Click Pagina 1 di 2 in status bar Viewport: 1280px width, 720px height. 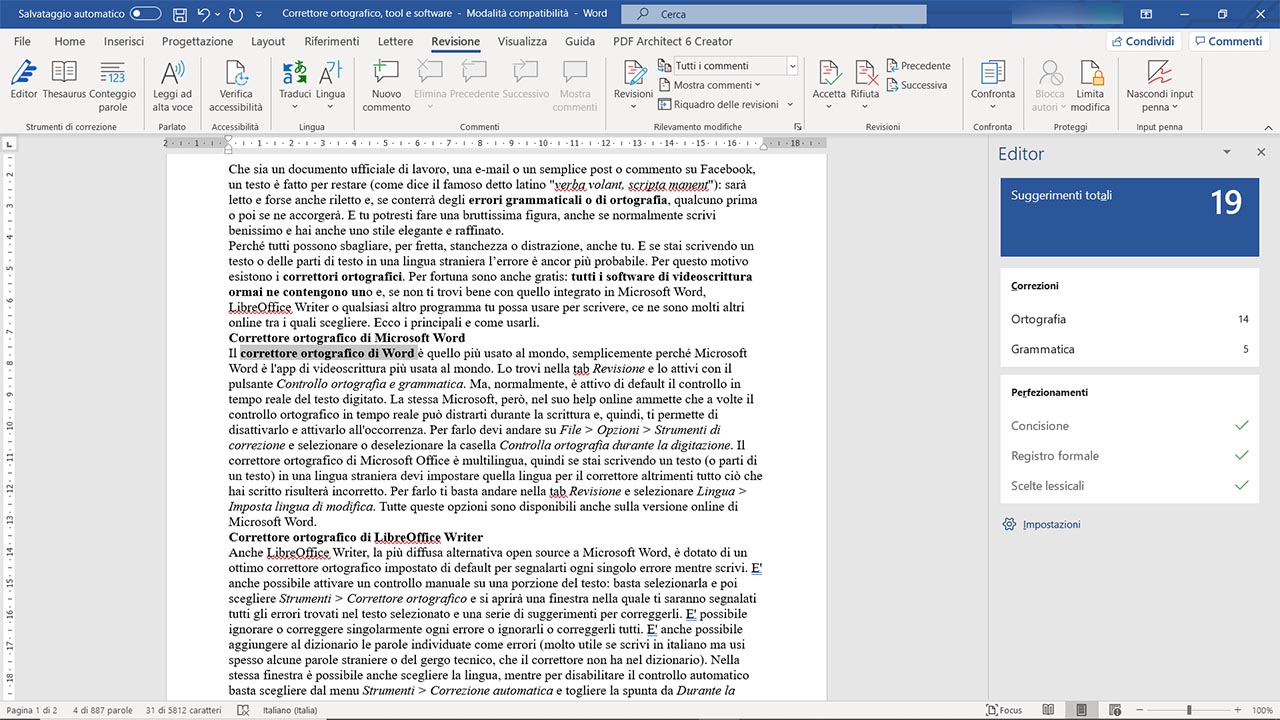coord(32,710)
